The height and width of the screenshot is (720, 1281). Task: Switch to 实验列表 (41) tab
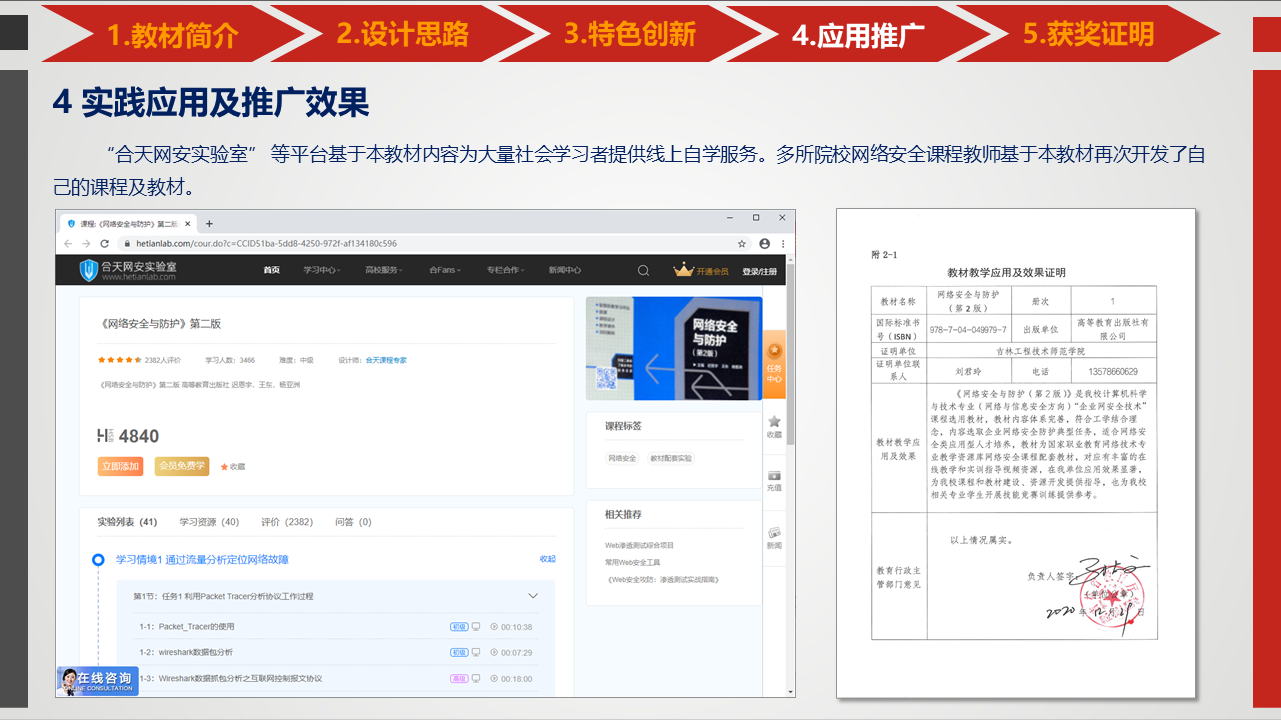pos(127,522)
